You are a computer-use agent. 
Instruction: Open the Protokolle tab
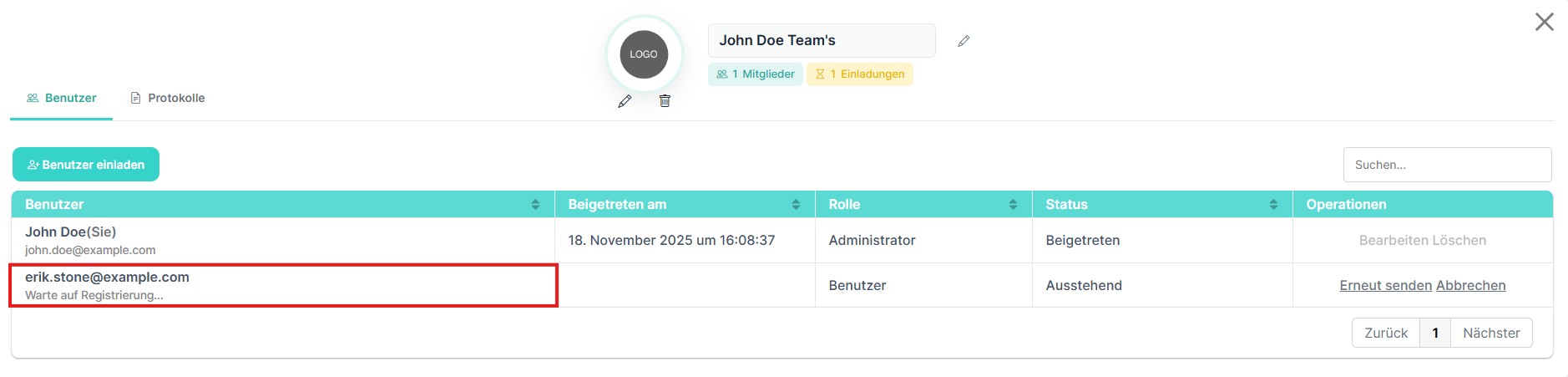tap(168, 98)
